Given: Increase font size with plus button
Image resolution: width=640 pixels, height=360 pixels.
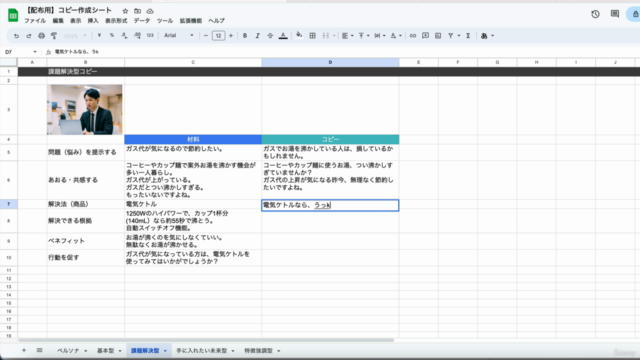Looking at the screenshot, I should point(231,36).
